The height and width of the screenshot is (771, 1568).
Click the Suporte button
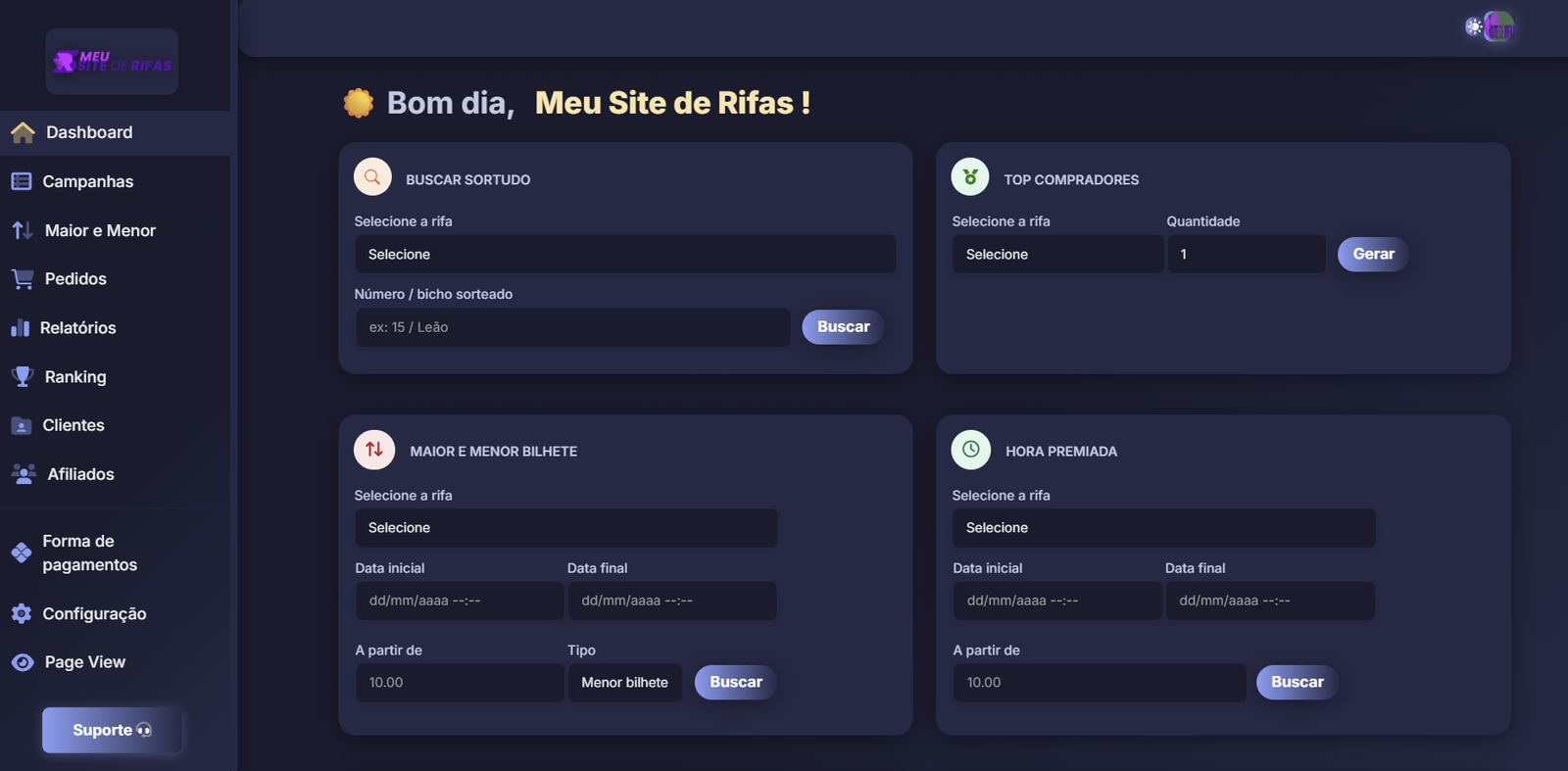112,730
